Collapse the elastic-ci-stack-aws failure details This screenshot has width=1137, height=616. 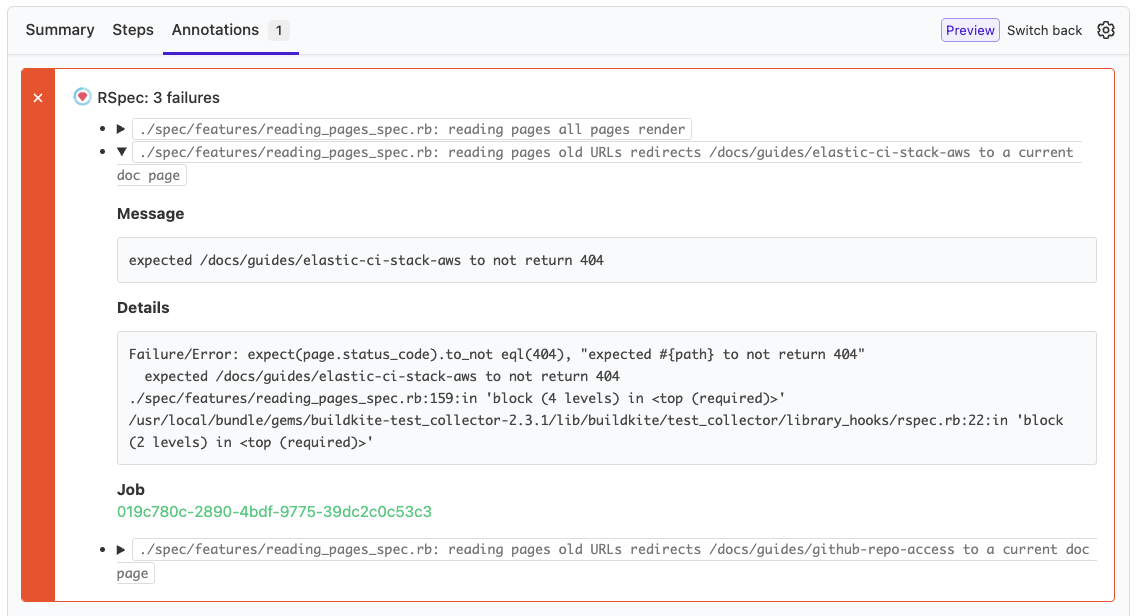(x=120, y=152)
